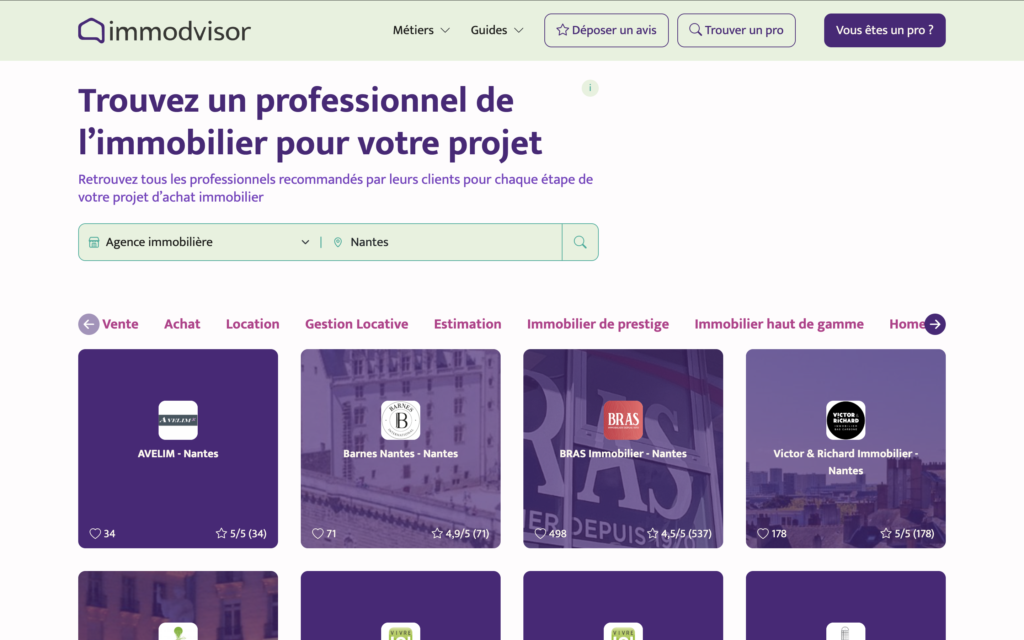Click the star rating icon on BRAS card
This screenshot has height=640, width=1024.
pyautogui.click(x=652, y=534)
